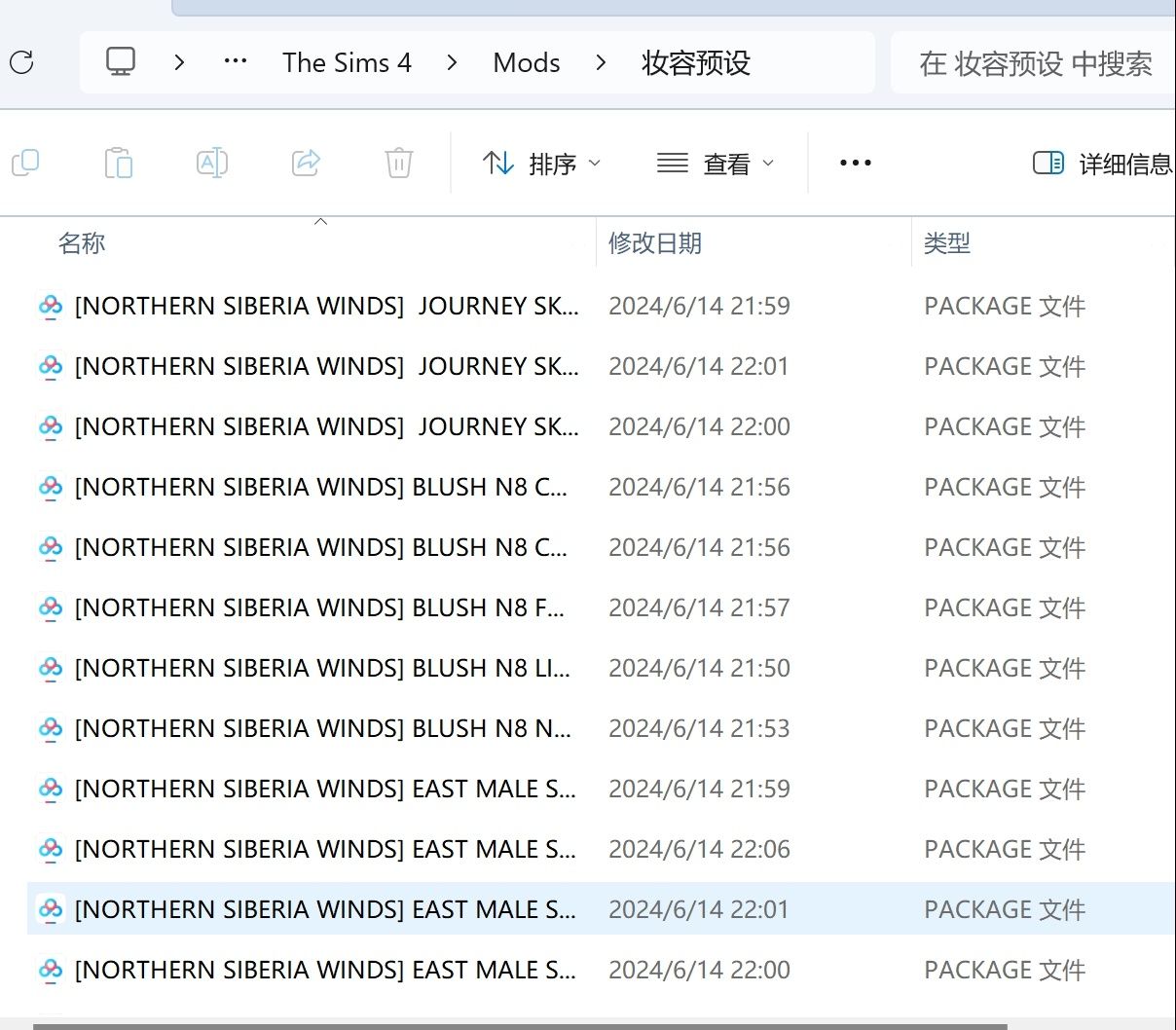Image resolution: width=1176 pixels, height=1030 pixels.
Task: Click 妆容预设 breadcrumb segment
Action: [x=696, y=62]
